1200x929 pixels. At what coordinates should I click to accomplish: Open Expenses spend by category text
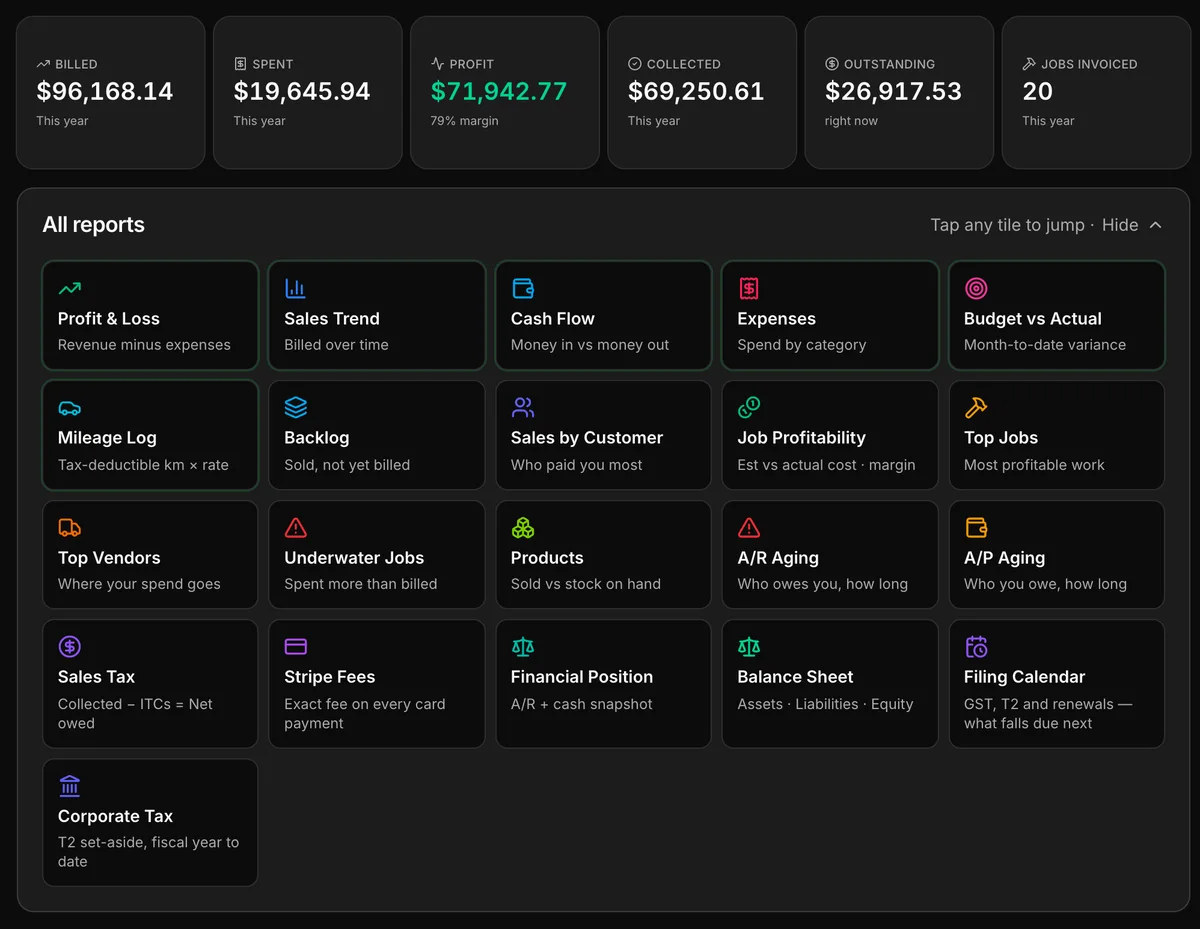click(802, 345)
